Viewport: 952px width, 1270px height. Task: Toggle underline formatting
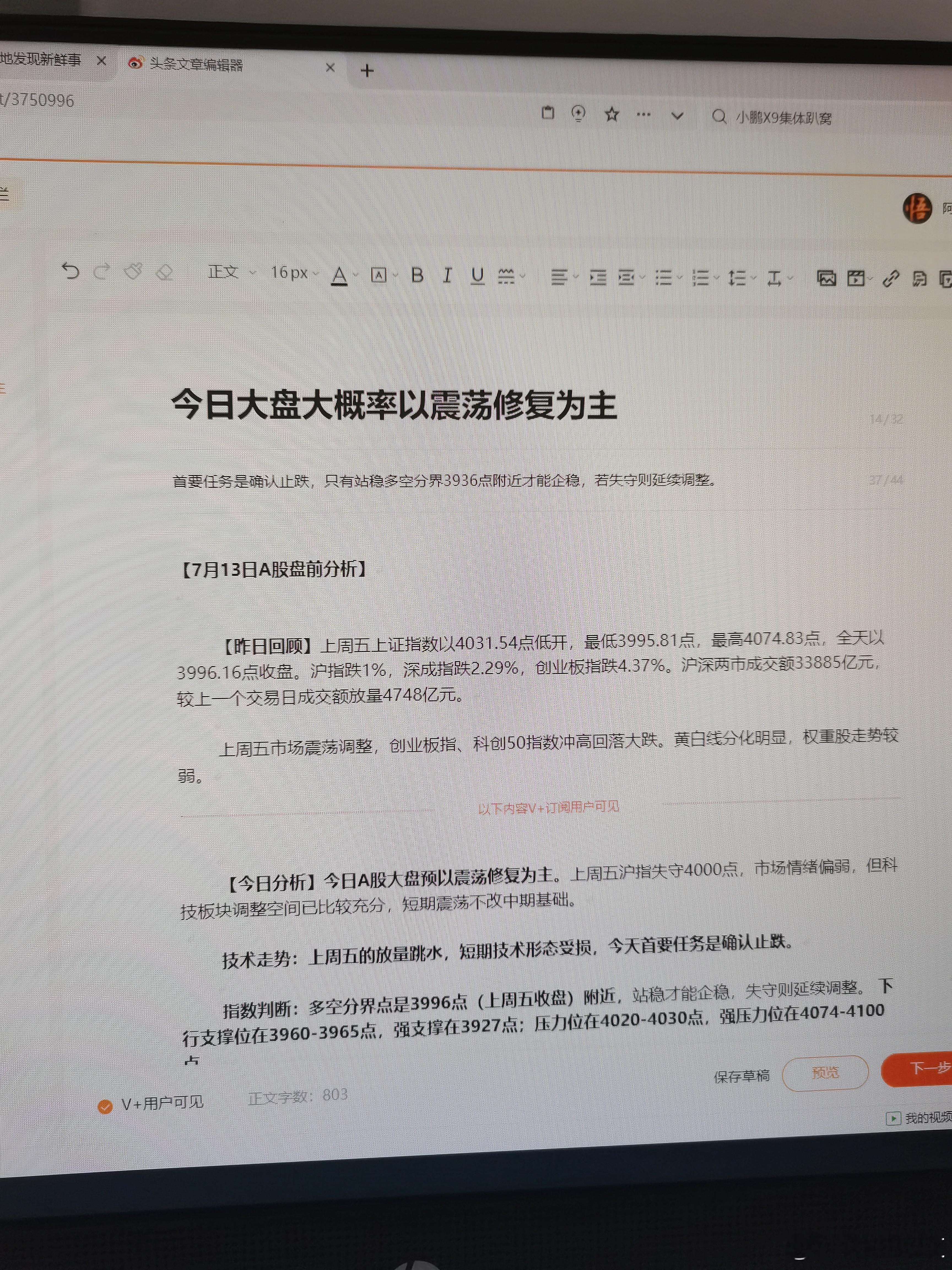[x=477, y=276]
